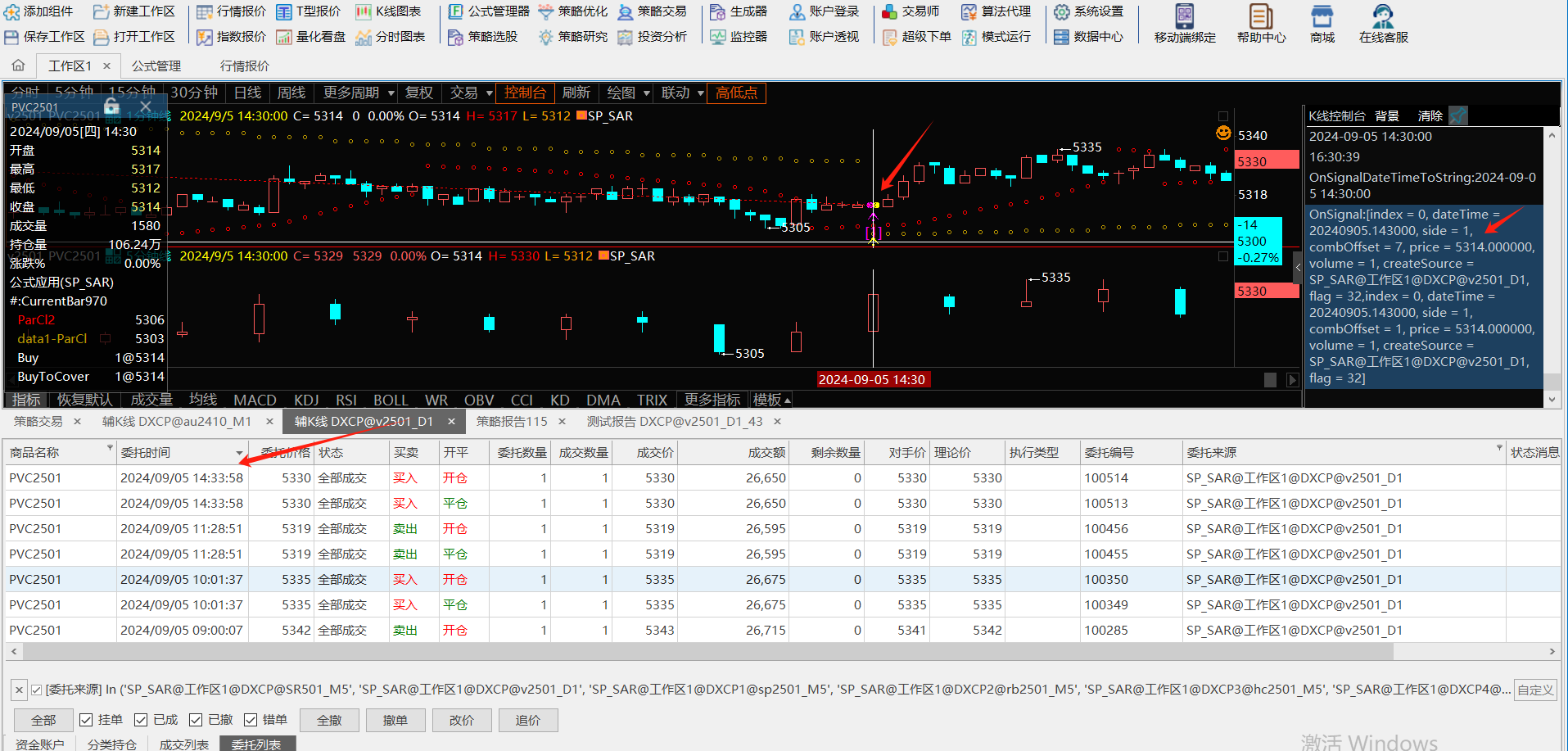Toggle the 挂单 pending orders checkbox

[x=86, y=720]
